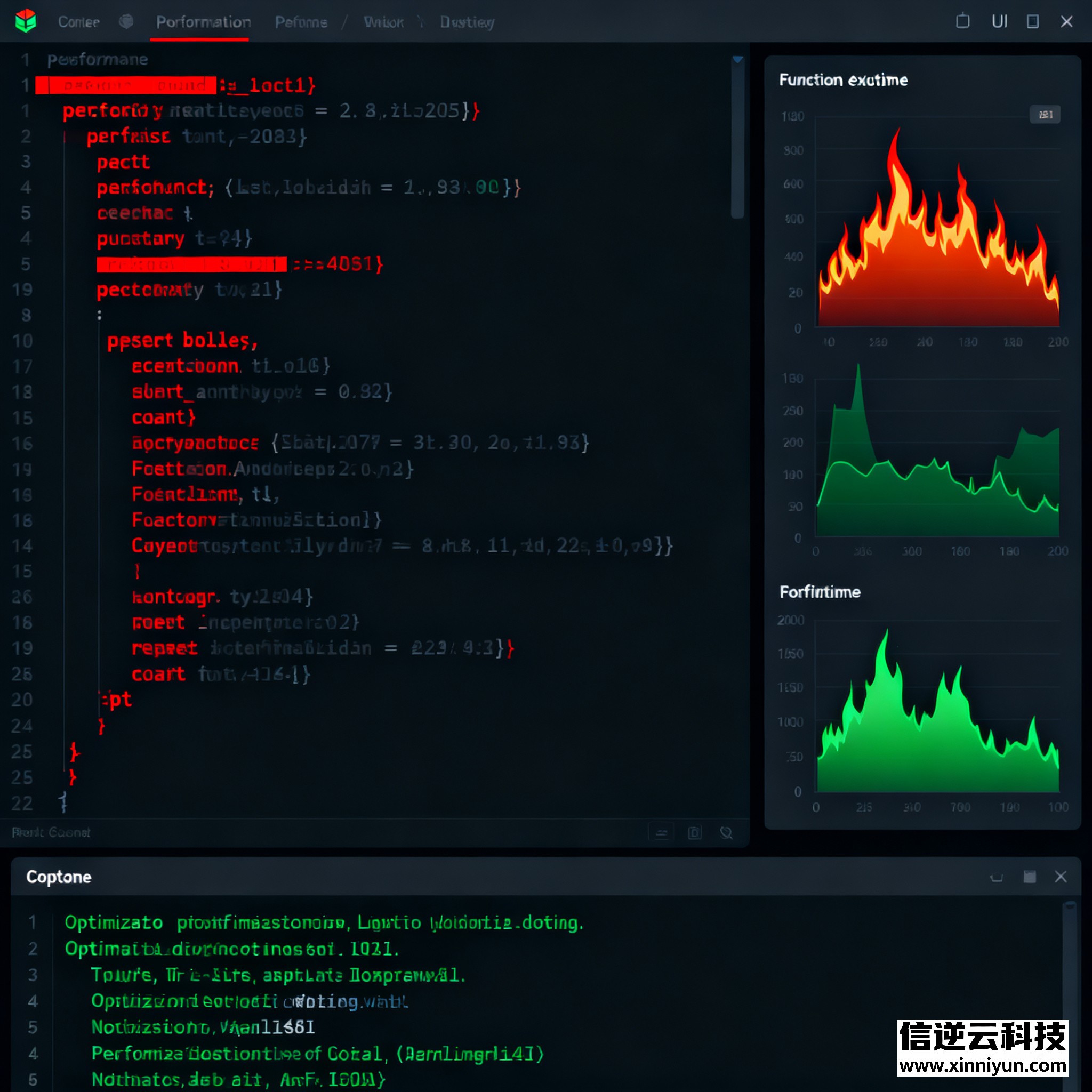Viewport: 1092px width, 1092px height.
Task: Minimize the Coptone console panel
Action: 997,877
